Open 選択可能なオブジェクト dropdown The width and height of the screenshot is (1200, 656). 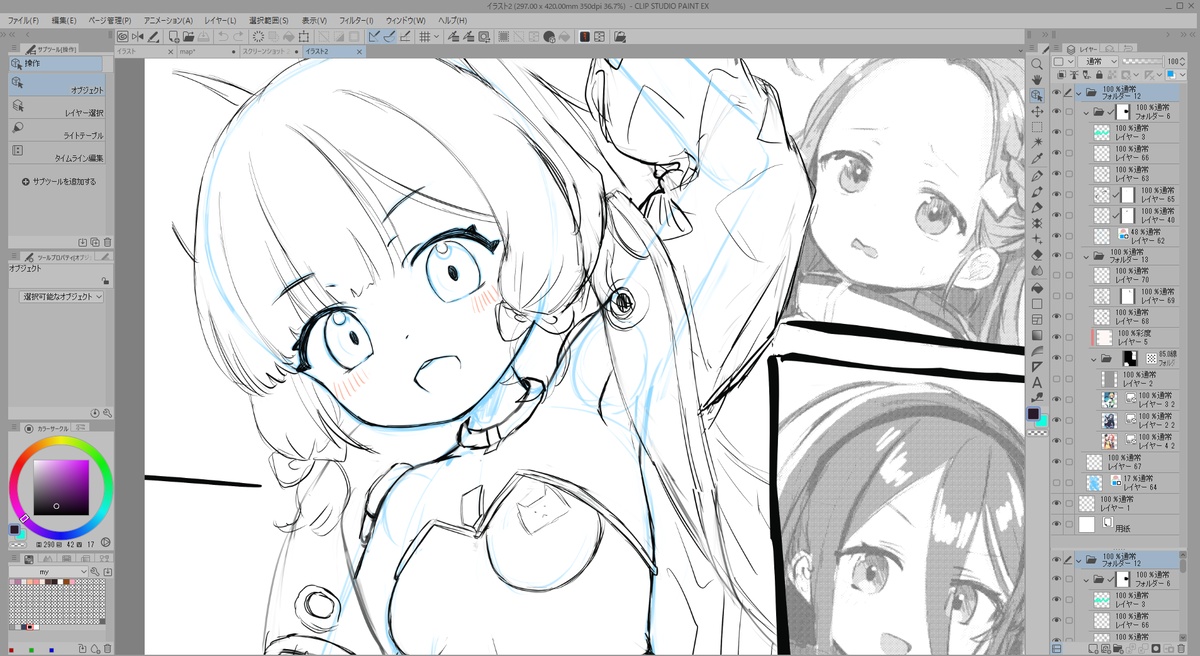point(62,297)
